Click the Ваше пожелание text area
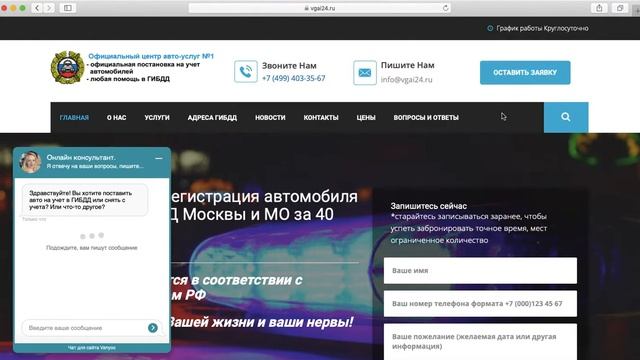The width and height of the screenshot is (640, 360). coord(480,342)
